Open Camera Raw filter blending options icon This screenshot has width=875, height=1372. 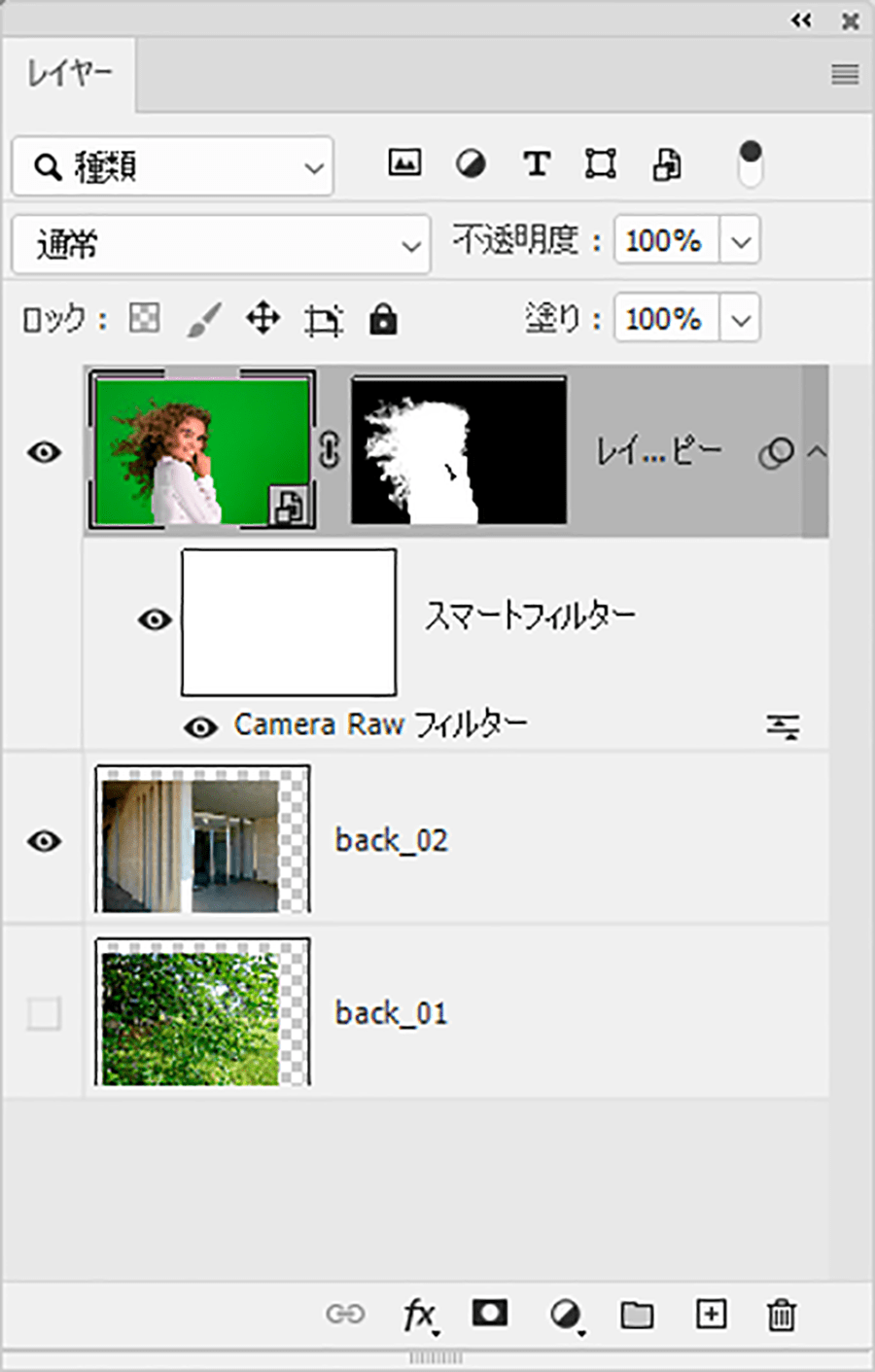pyautogui.click(x=782, y=726)
